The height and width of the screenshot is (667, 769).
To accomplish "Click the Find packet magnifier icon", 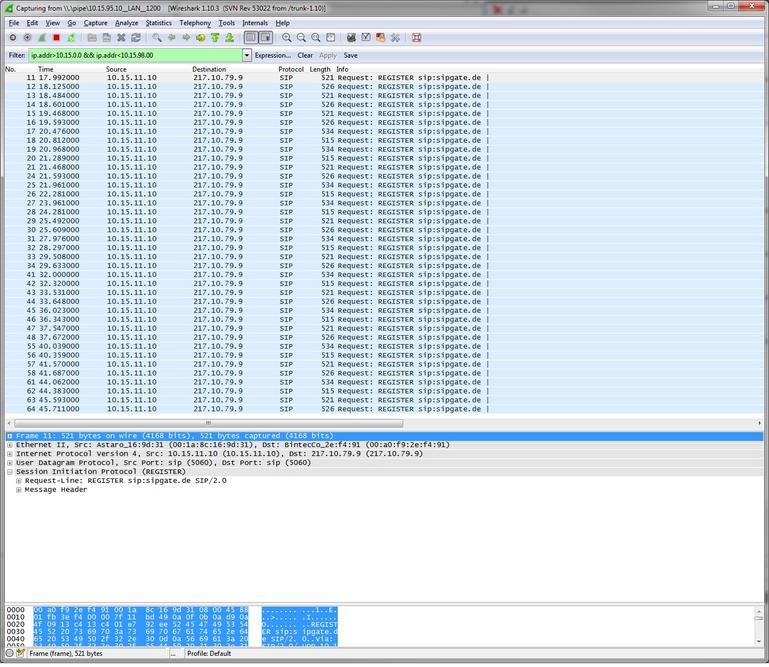I will pyautogui.click(x=157, y=38).
